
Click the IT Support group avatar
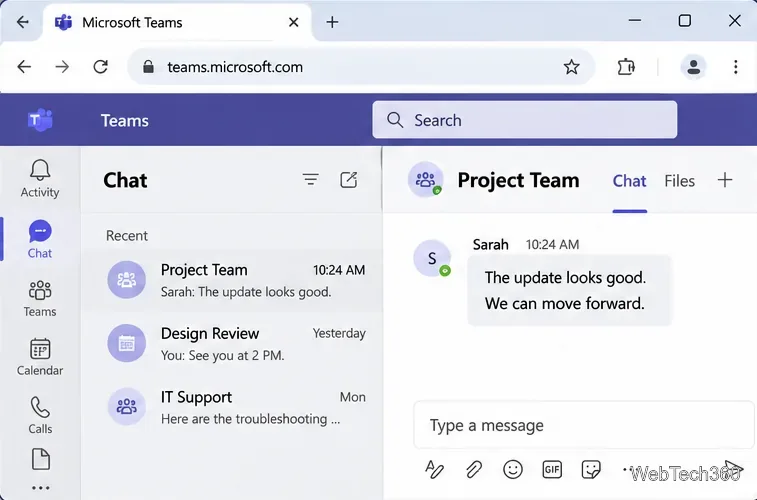point(126,406)
